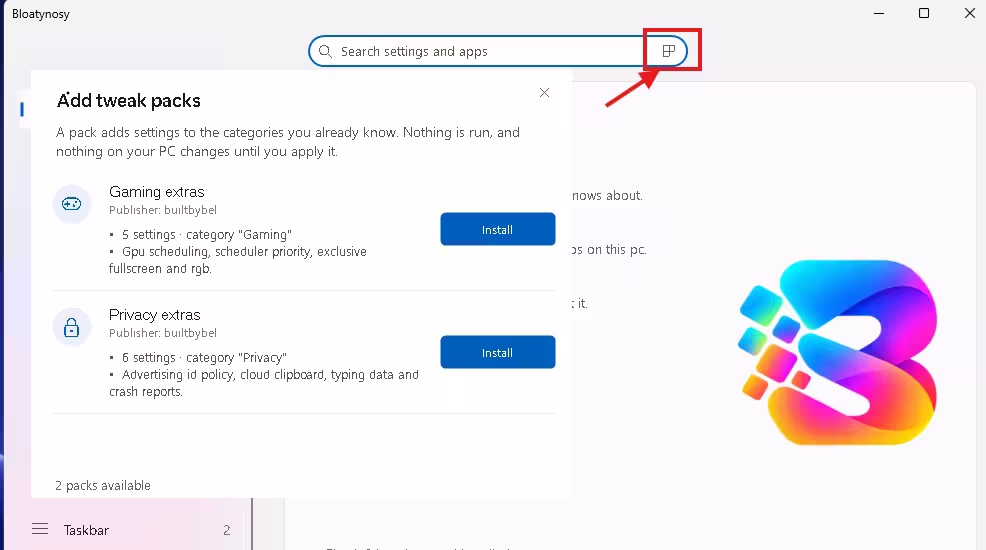Click the pack description paragraph under heading
This screenshot has height=550, width=986.
pyautogui.click(x=288, y=142)
